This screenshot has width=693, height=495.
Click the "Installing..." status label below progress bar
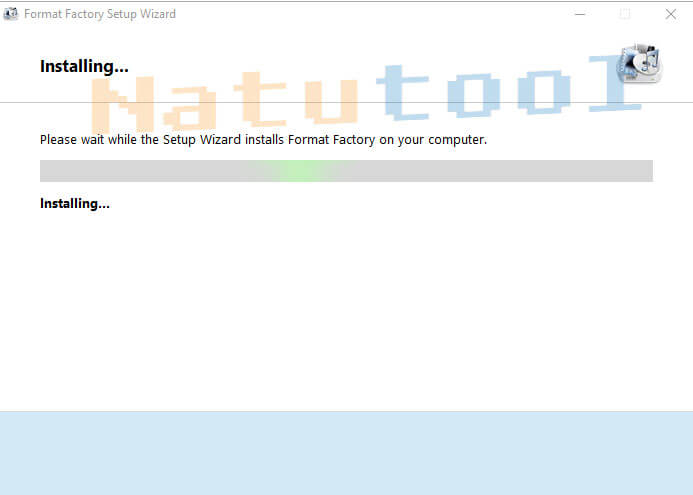click(x=74, y=203)
